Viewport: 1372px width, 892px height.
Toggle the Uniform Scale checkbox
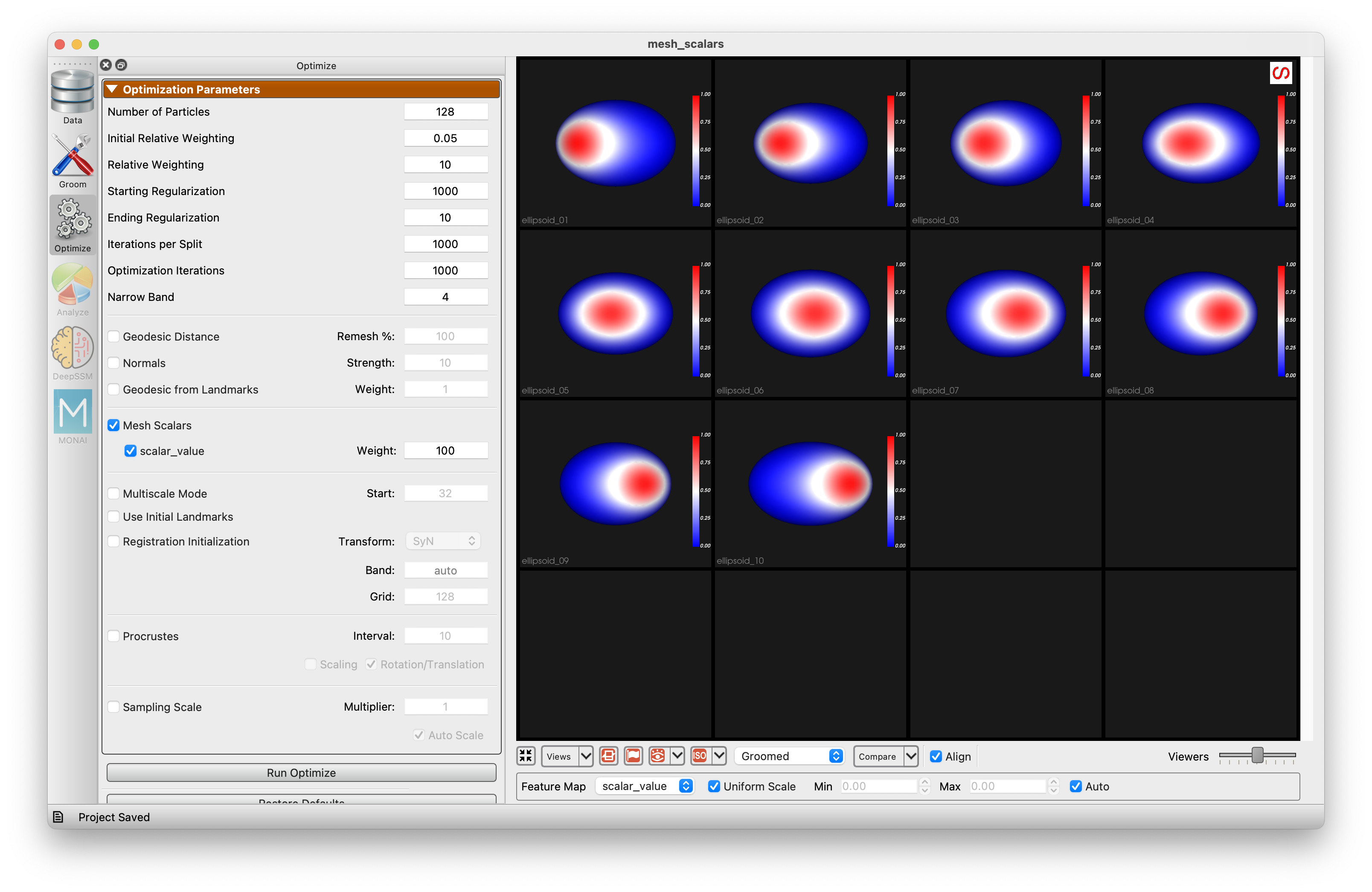point(714,787)
